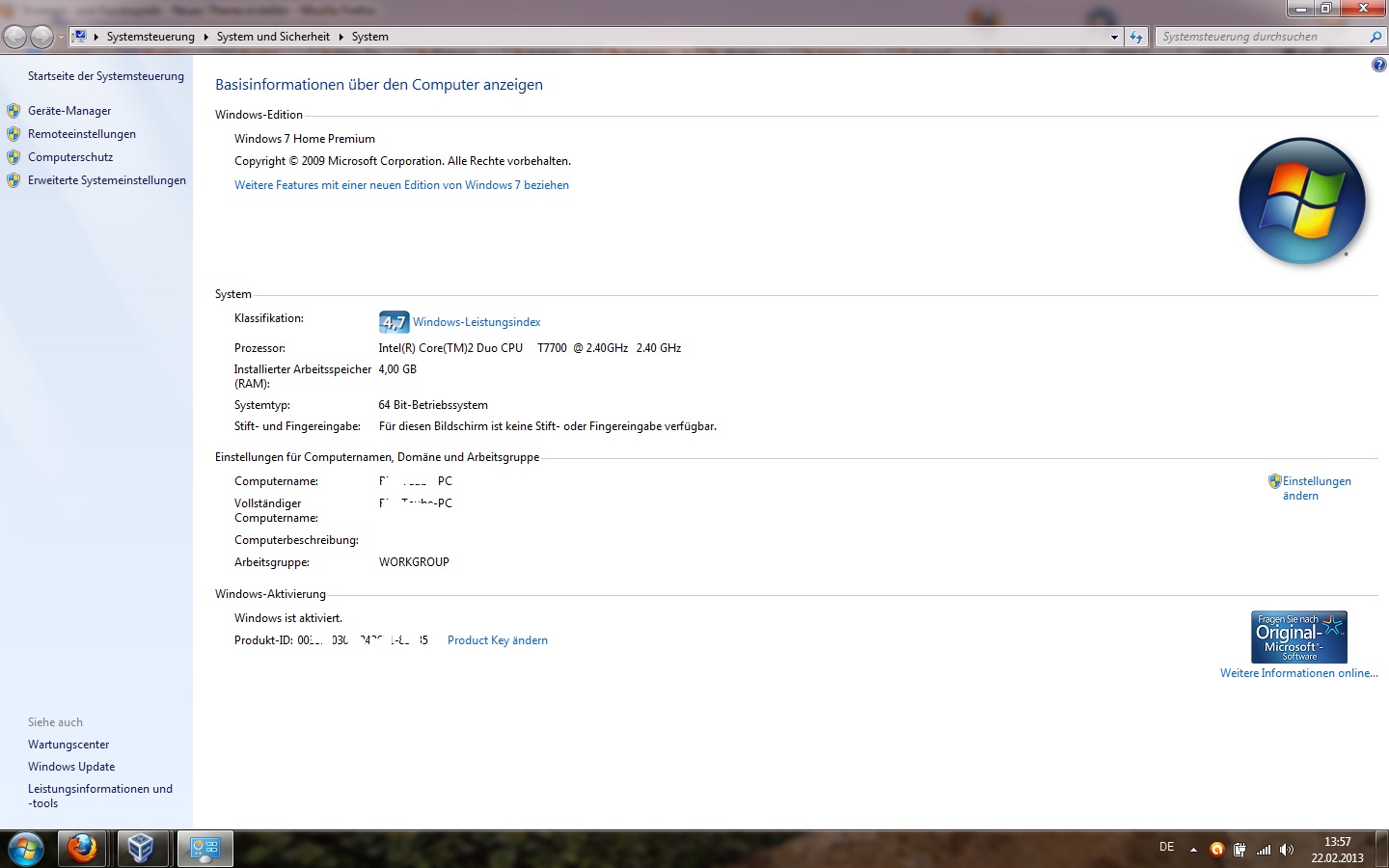Viewport: 1389px width, 868px height.
Task: Click shield icon beside Erweiterte Systemeinstellungen
Action: coord(14,180)
